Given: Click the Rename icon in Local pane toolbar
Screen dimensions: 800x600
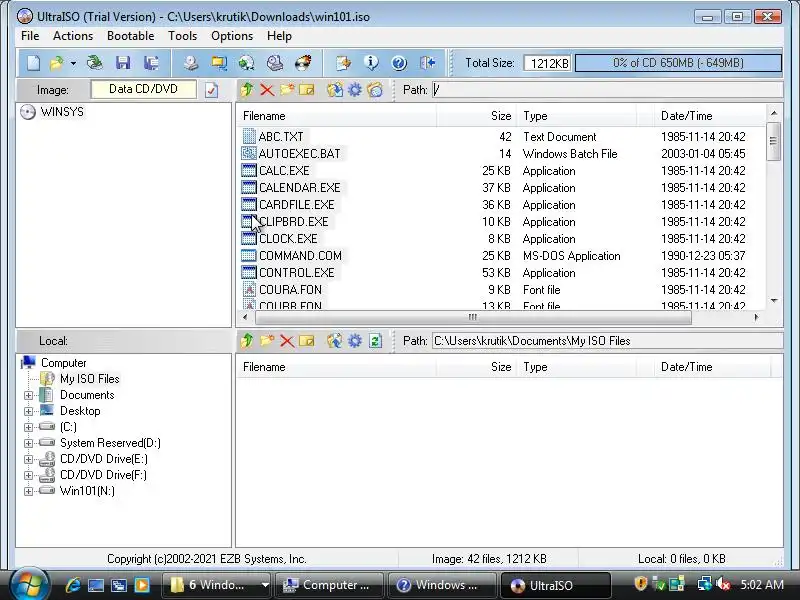Looking at the screenshot, I should click(x=307, y=341).
